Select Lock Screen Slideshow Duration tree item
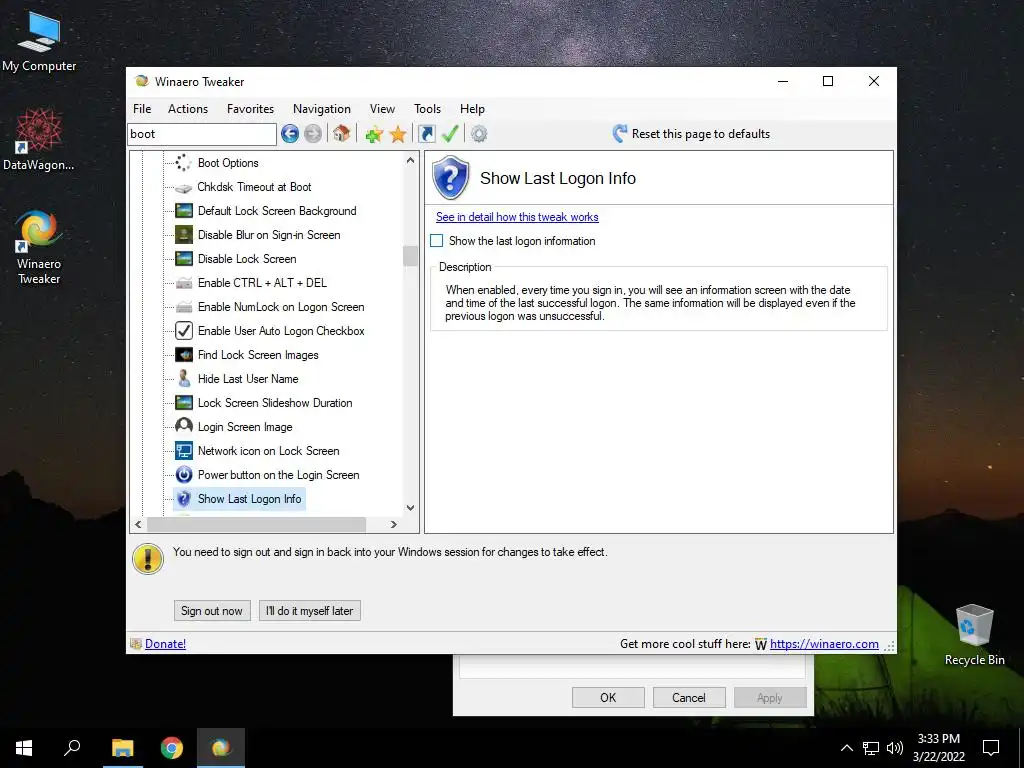The width and height of the screenshot is (1024, 768). (x=275, y=403)
